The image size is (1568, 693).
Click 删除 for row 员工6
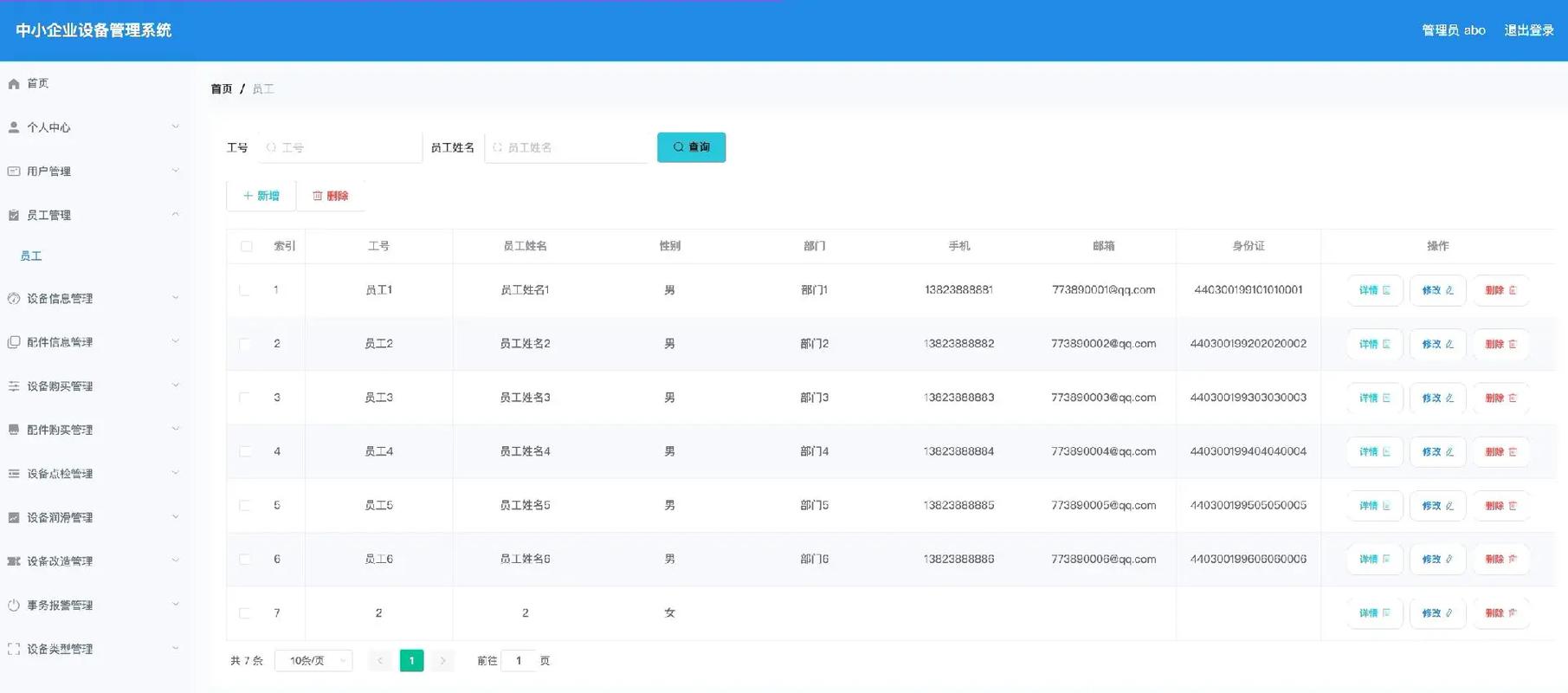pyautogui.click(x=1500, y=560)
